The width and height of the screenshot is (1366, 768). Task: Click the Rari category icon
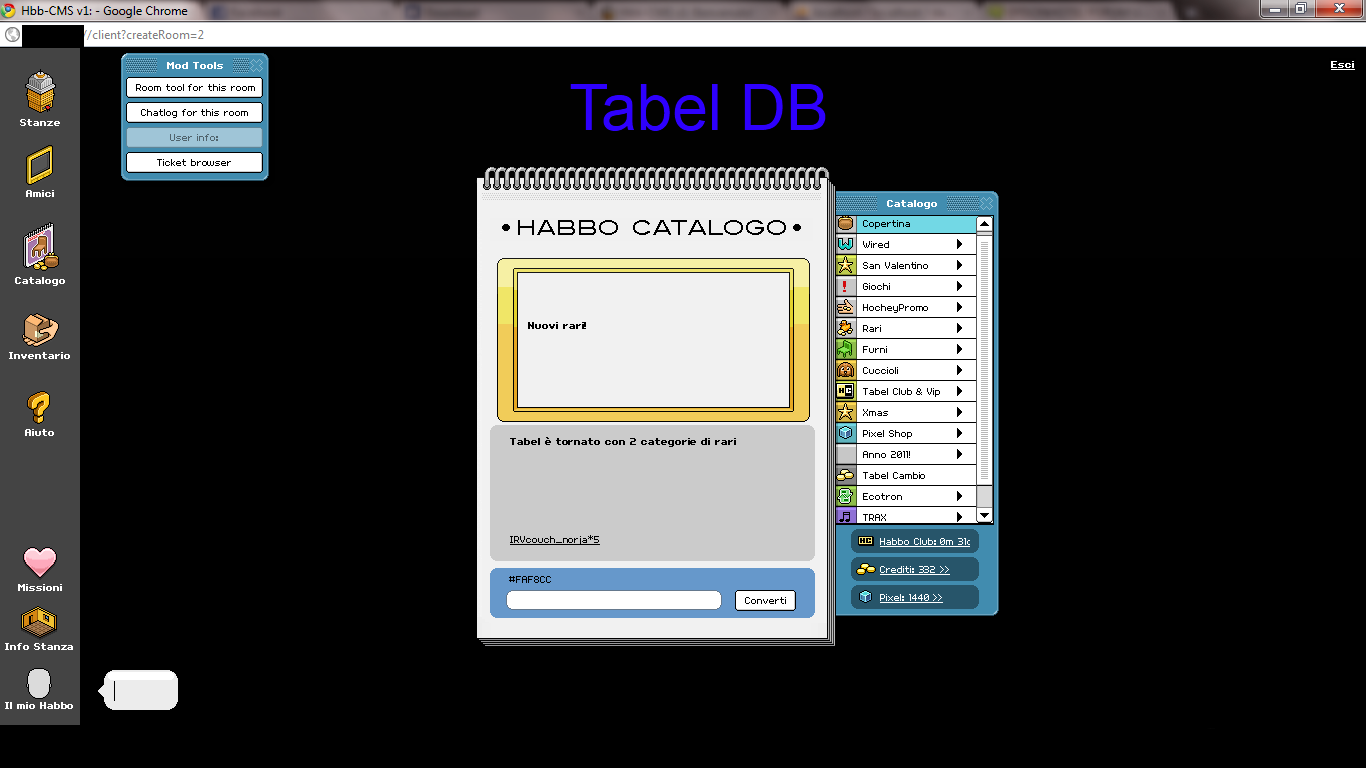846,328
